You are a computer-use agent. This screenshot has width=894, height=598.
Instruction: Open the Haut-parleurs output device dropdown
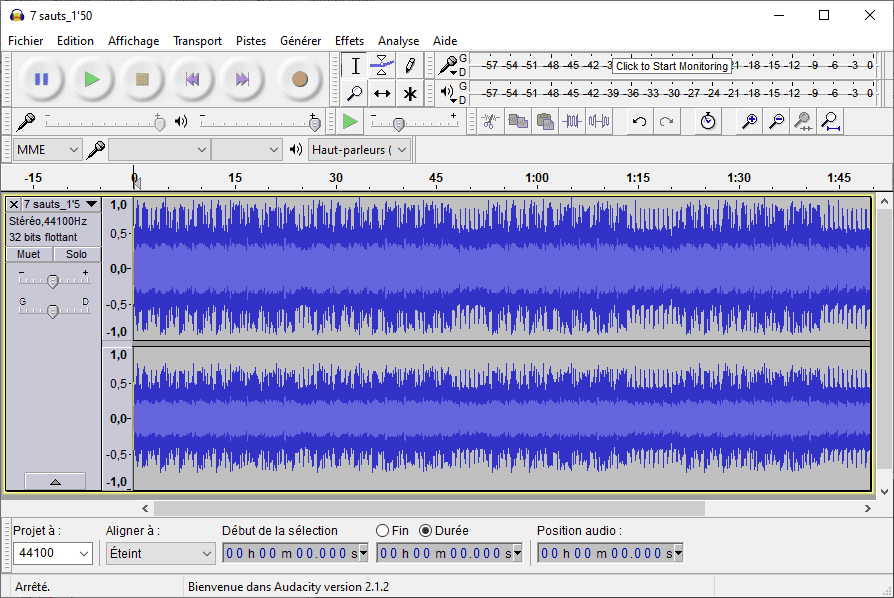pos(359,150)
